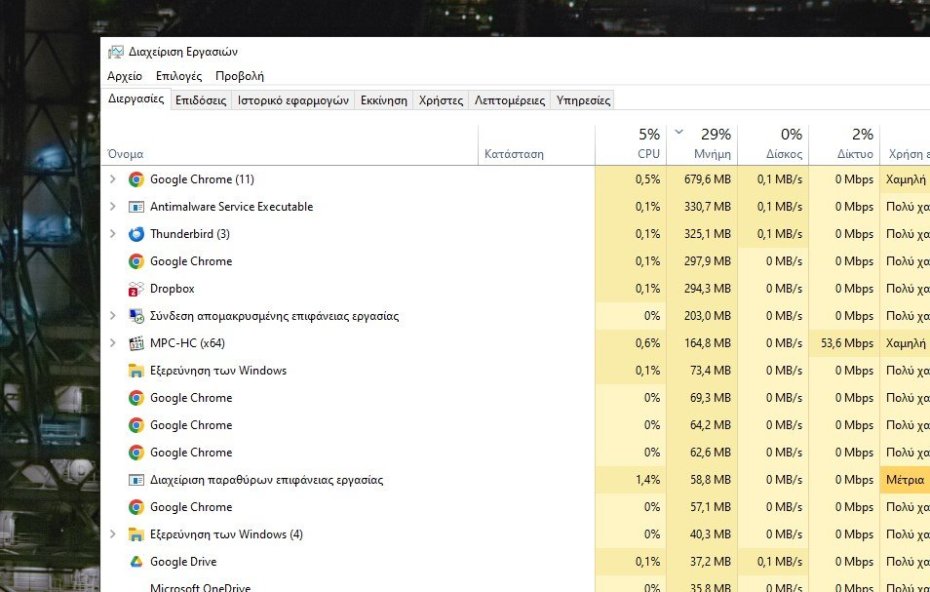The width and height of the screenshot is (930, 592).
Task: Expand the Thunderbird (3) process group
Action: tap(113, 234)
